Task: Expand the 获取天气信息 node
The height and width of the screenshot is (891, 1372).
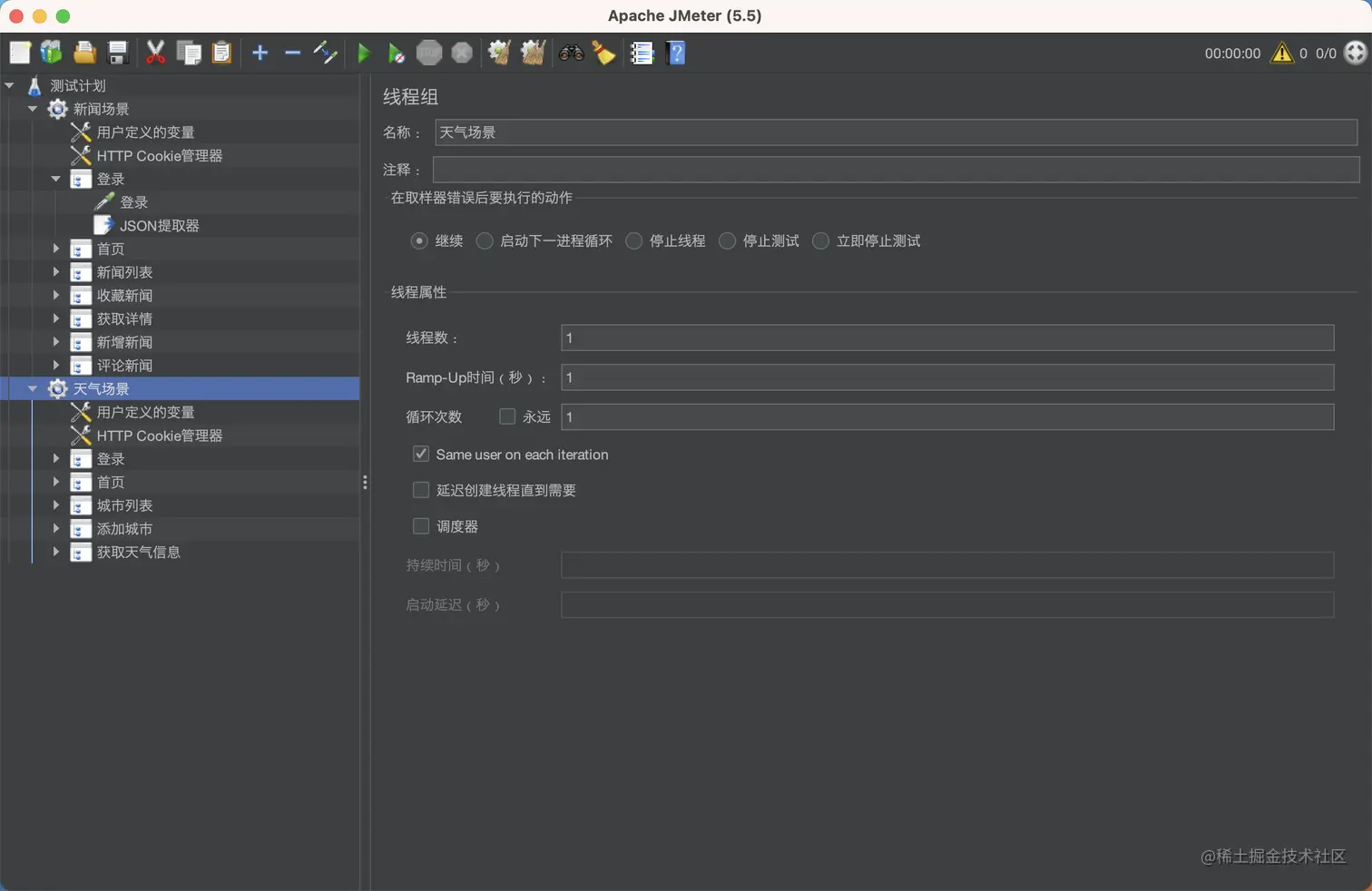Action: coord(56,552)
